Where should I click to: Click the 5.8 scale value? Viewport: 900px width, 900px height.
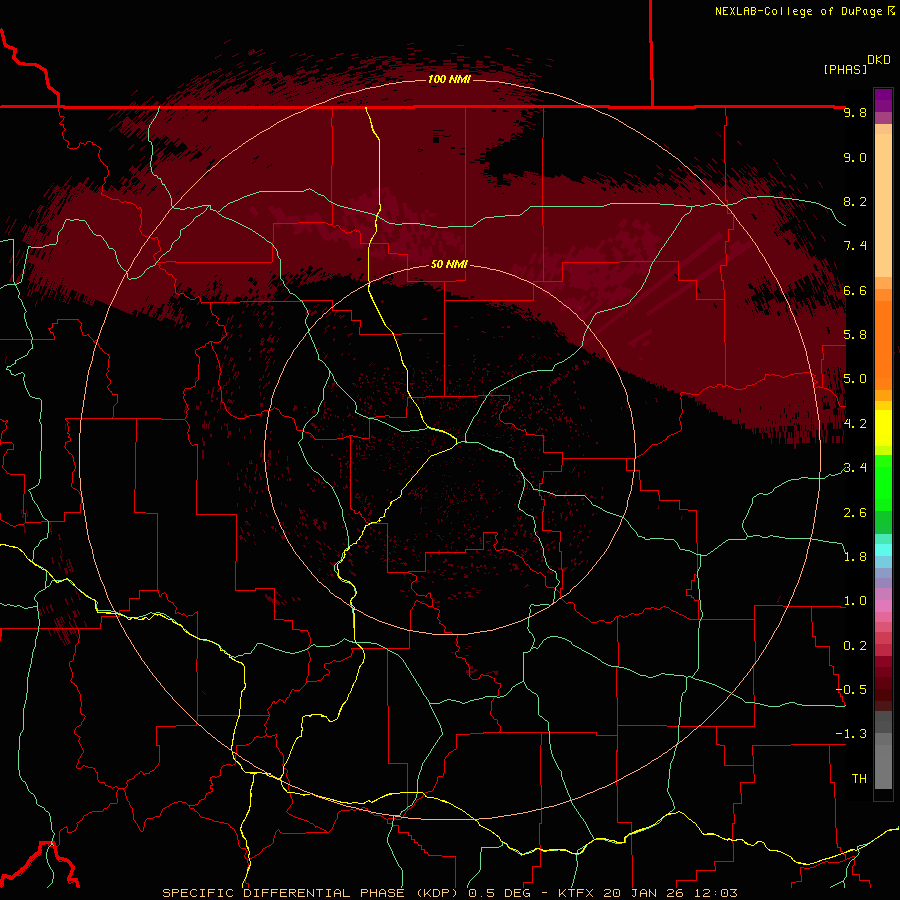pyautogui.click(x=855, y=335)
